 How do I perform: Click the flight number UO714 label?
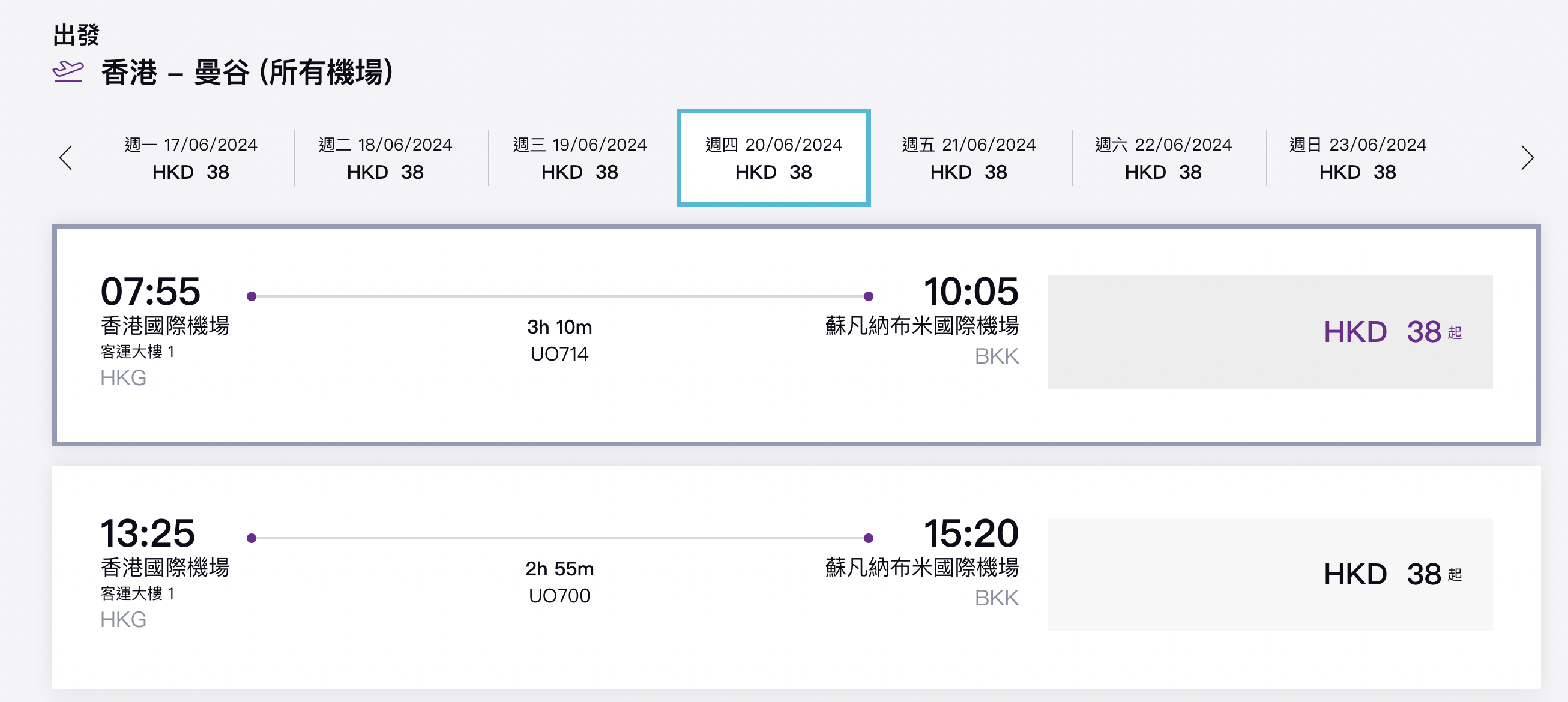(x=558, y=354)
